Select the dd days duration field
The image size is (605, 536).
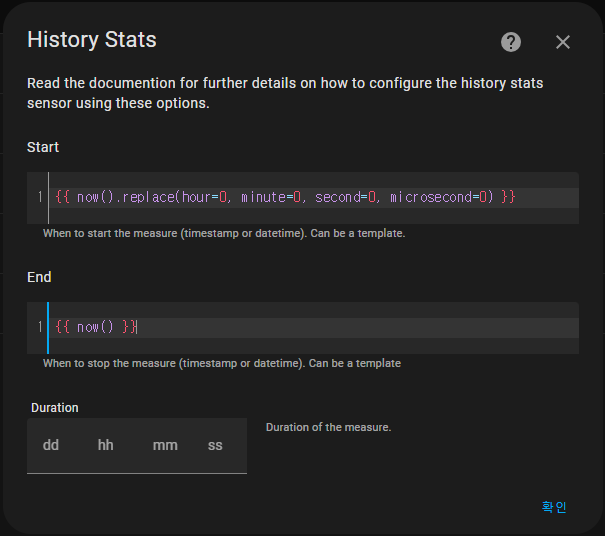51,445
